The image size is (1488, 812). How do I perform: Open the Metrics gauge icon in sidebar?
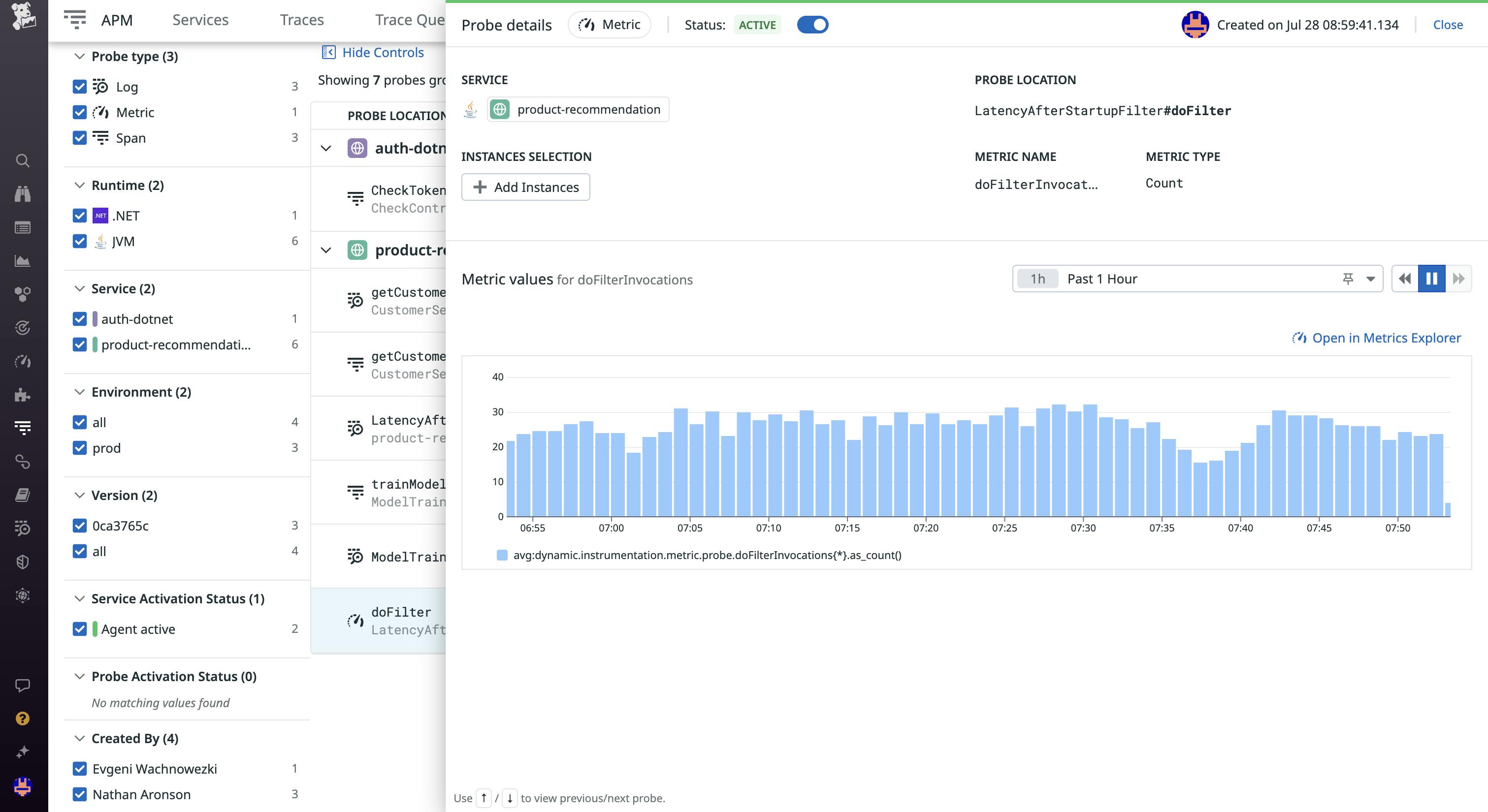pyautogui.click(x=23, y=362)
